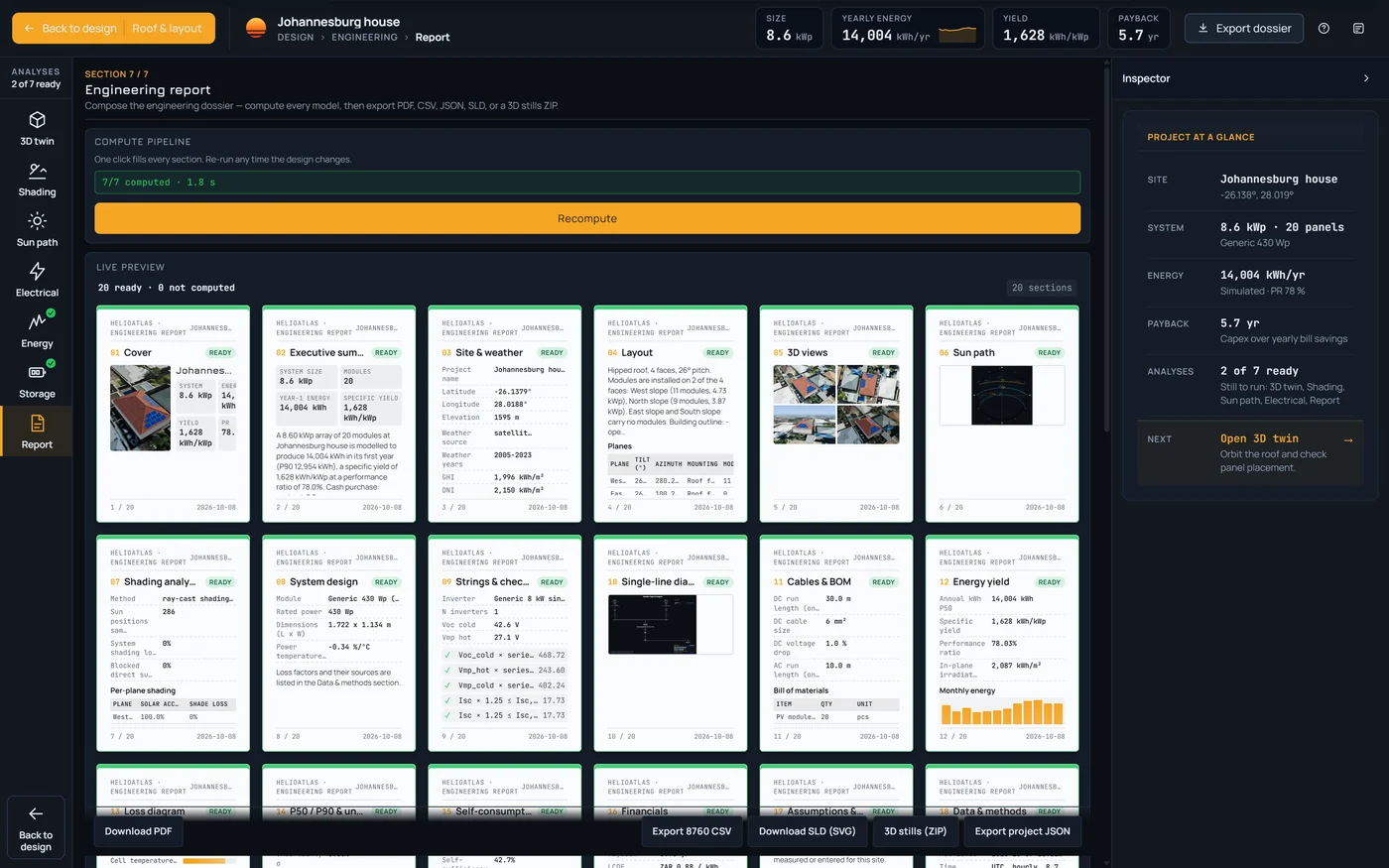Viewport: 1389px width, 868px height.
Task: Click the Recompute button
Action: [587, 218]
